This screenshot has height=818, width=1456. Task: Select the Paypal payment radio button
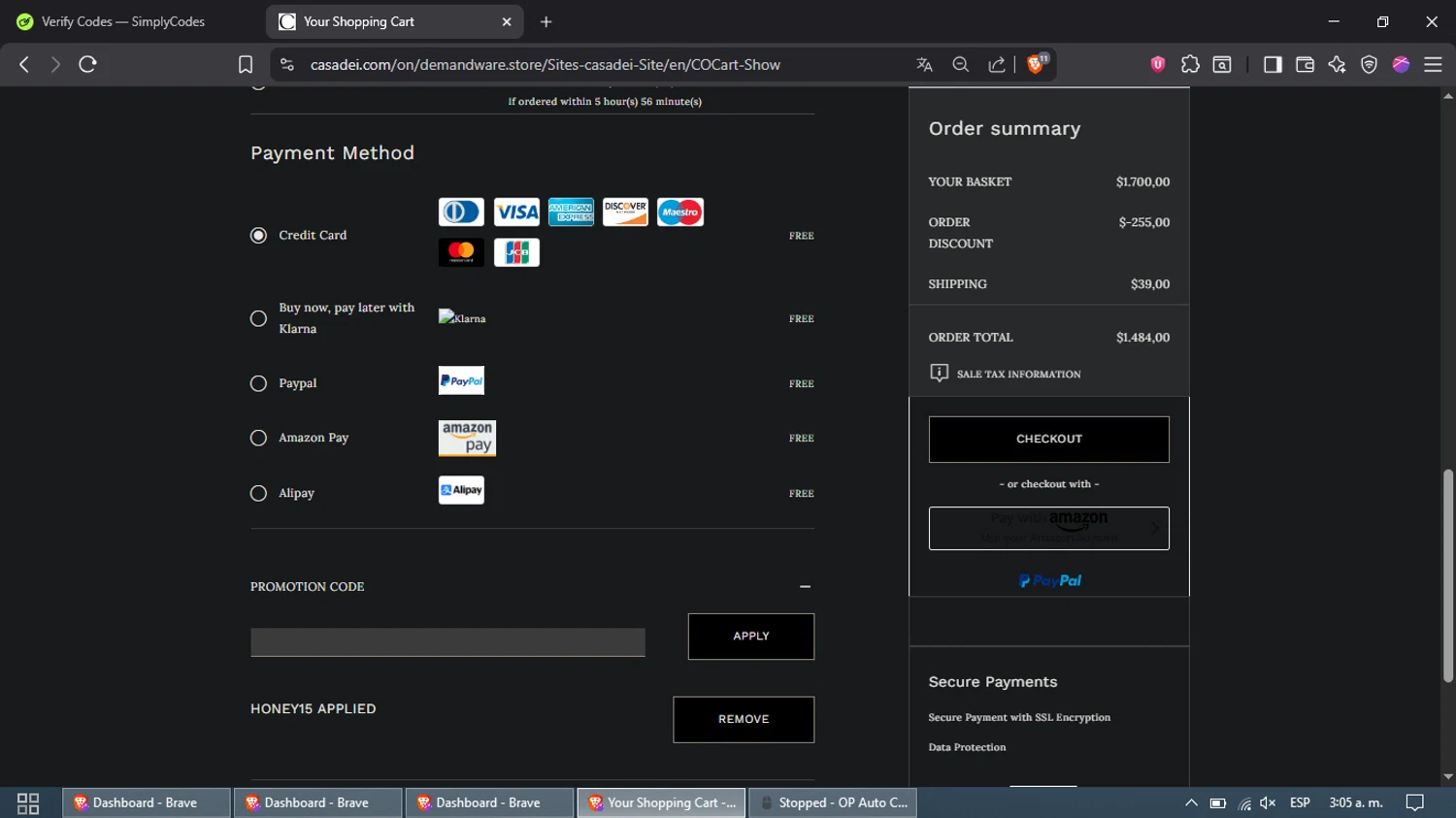click(258, 383)
